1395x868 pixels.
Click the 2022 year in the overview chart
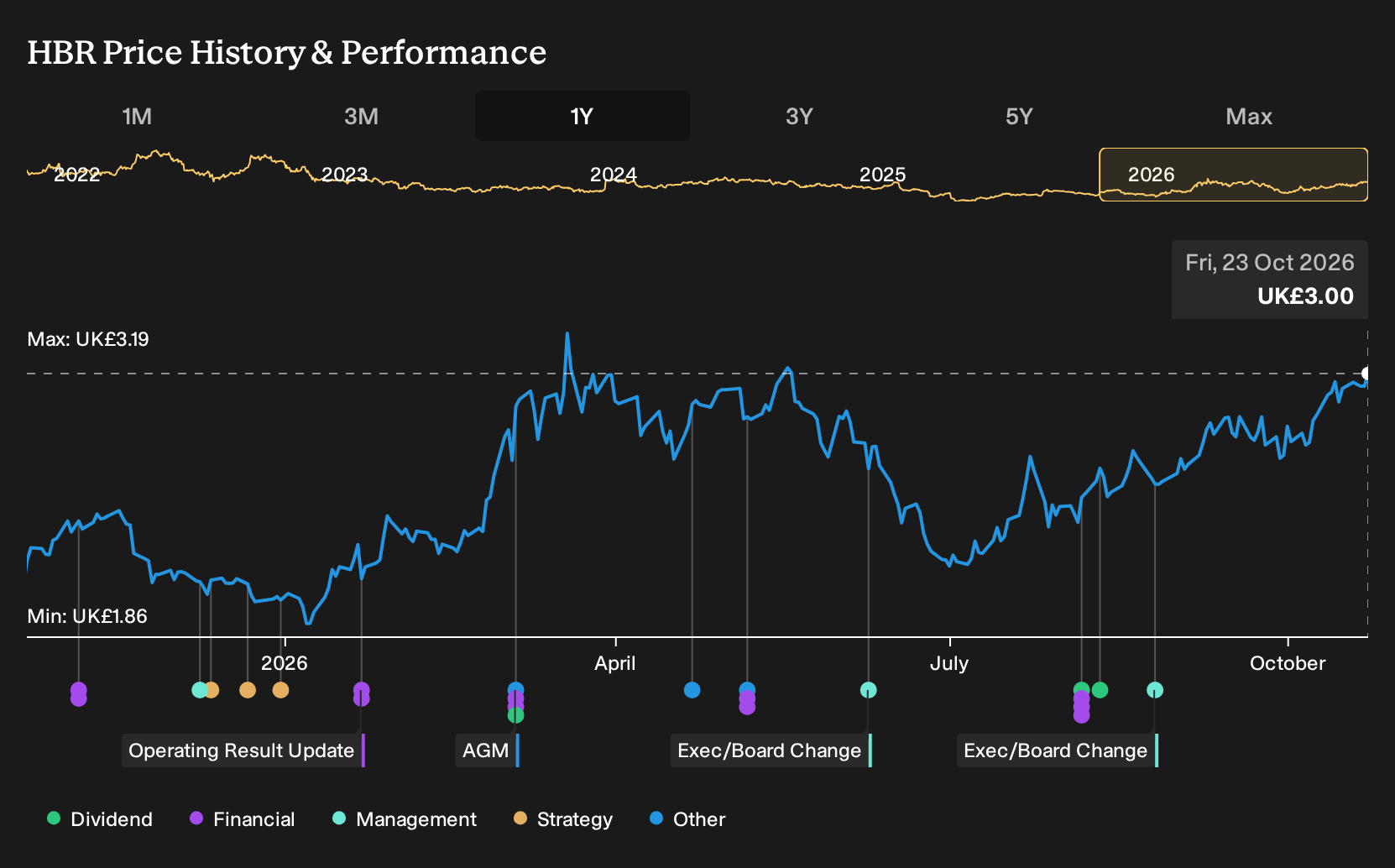(77, 175)
